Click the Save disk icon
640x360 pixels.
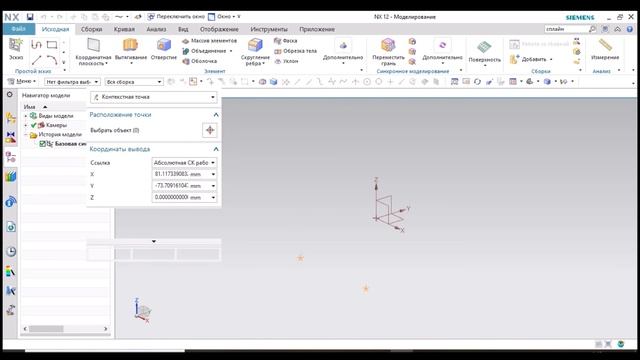point(30,17)
